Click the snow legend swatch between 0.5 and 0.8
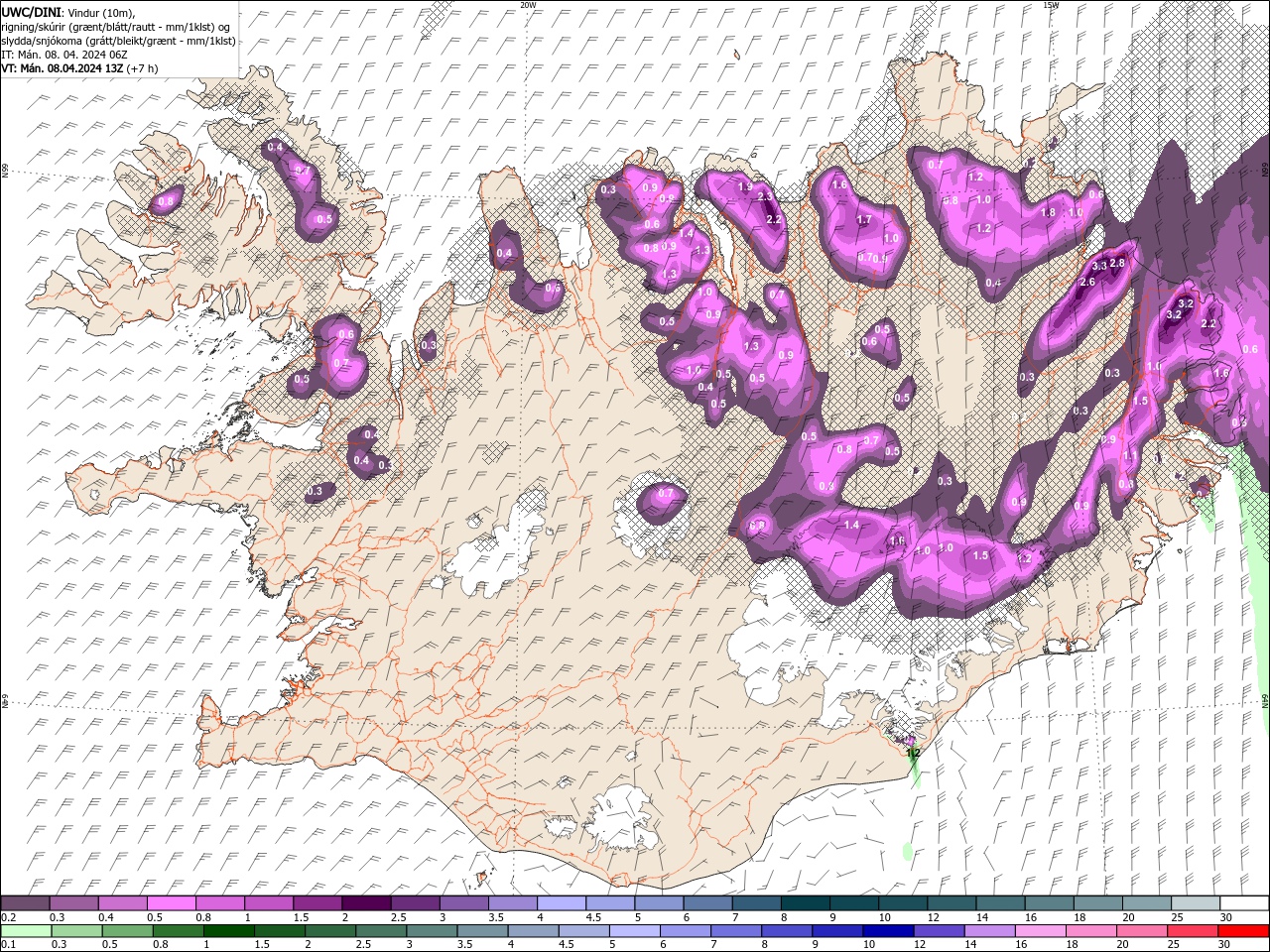Screen dimensions: 1270x952 click(x=172, y=903)
